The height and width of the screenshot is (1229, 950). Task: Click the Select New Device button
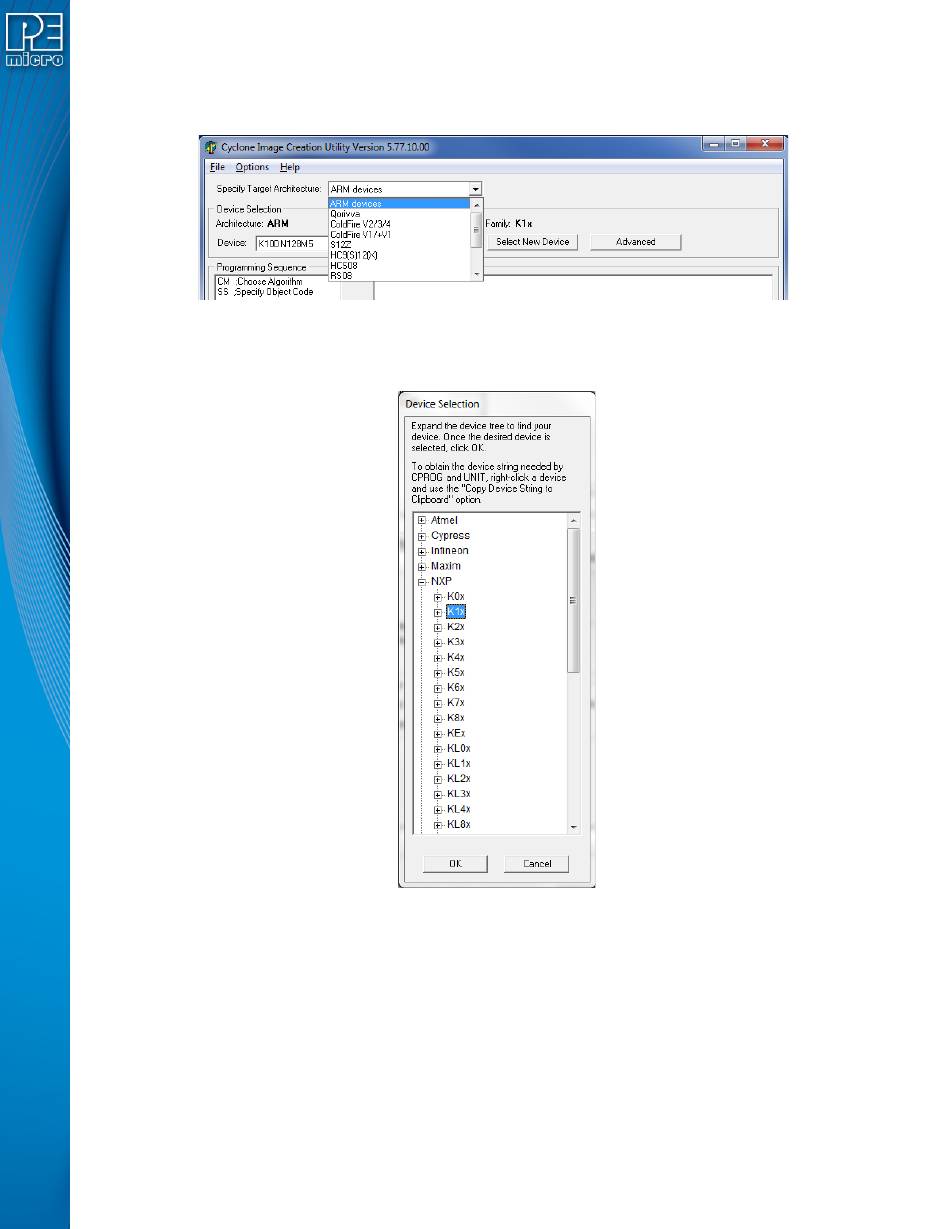[x=533, y=242]
